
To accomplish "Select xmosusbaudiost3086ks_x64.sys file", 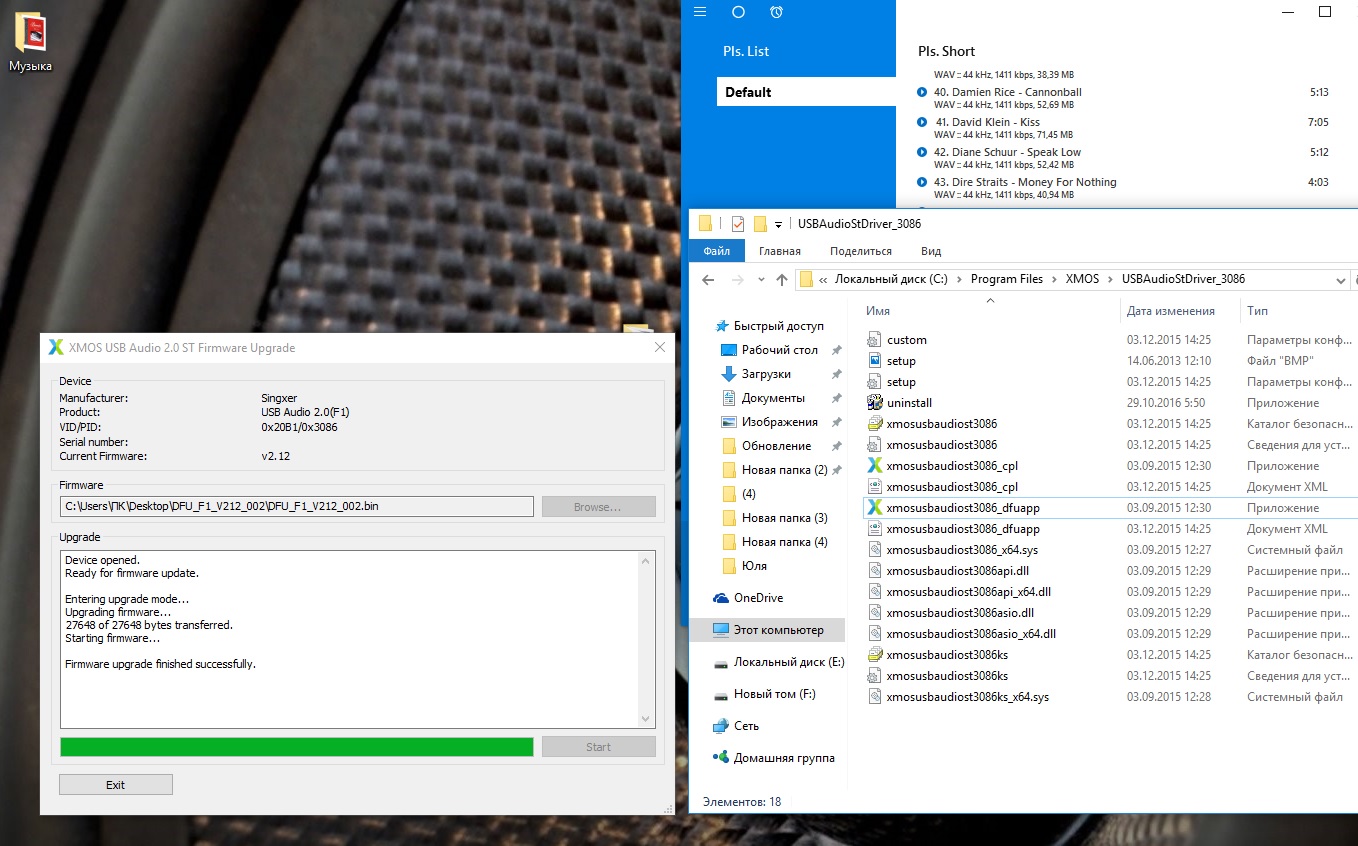I will [x=968, y=697].
